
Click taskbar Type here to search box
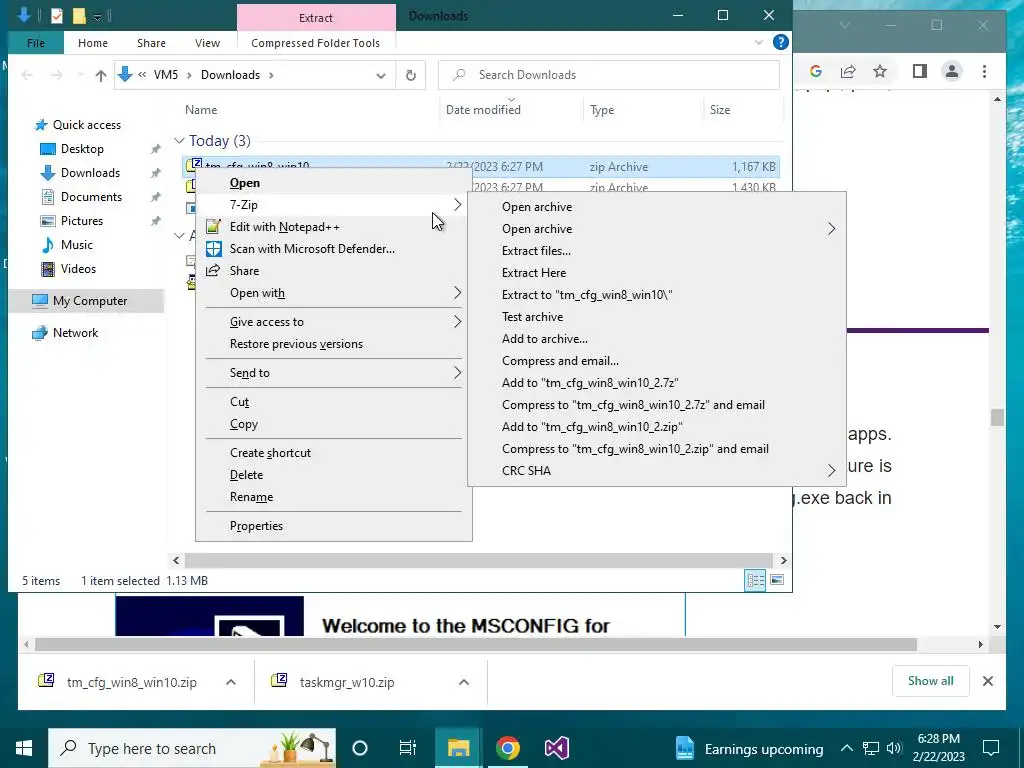pos(192,748)
